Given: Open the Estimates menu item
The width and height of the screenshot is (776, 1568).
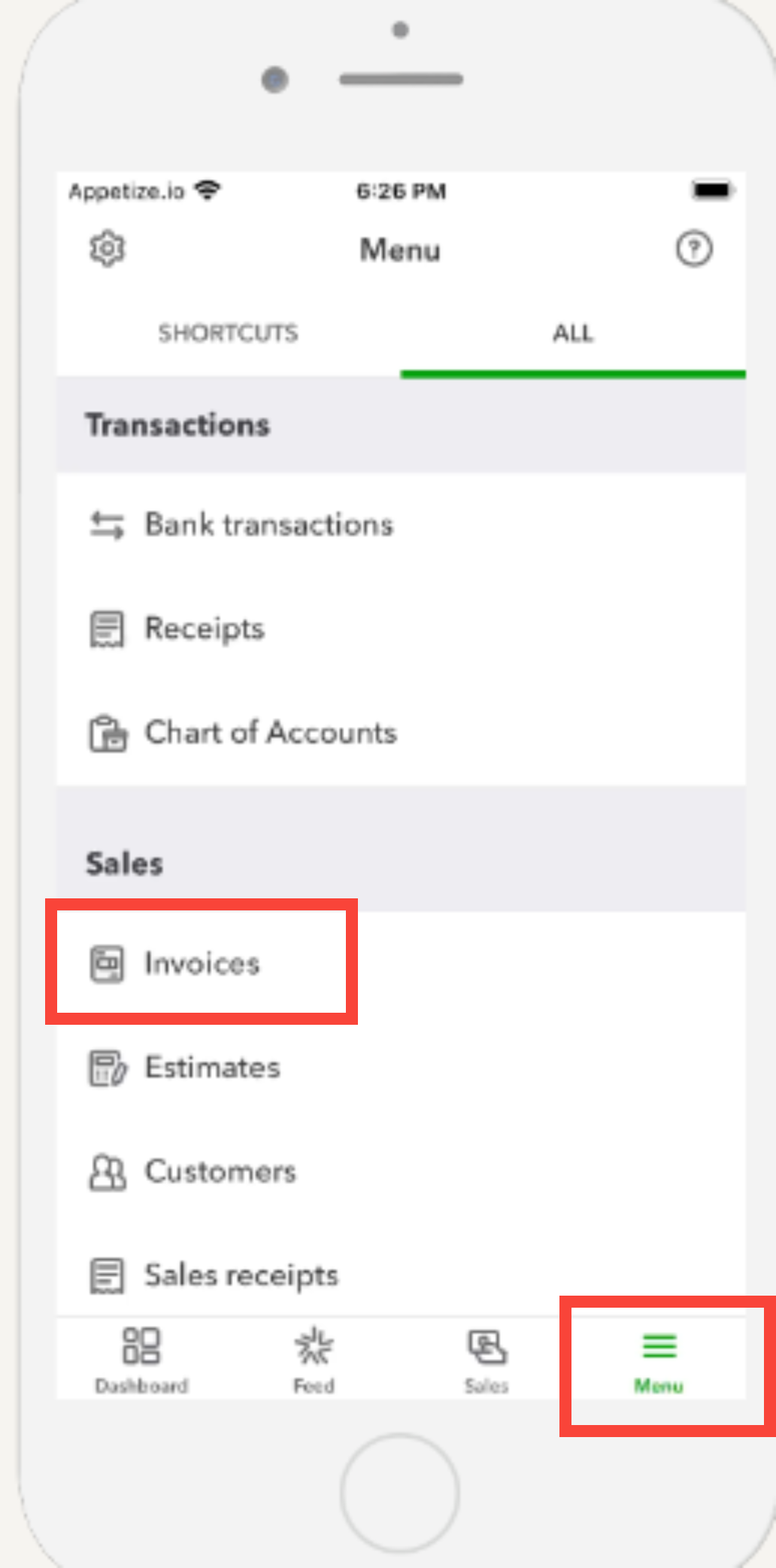Looking at the screenshot, I should [x=213, y=1068].
